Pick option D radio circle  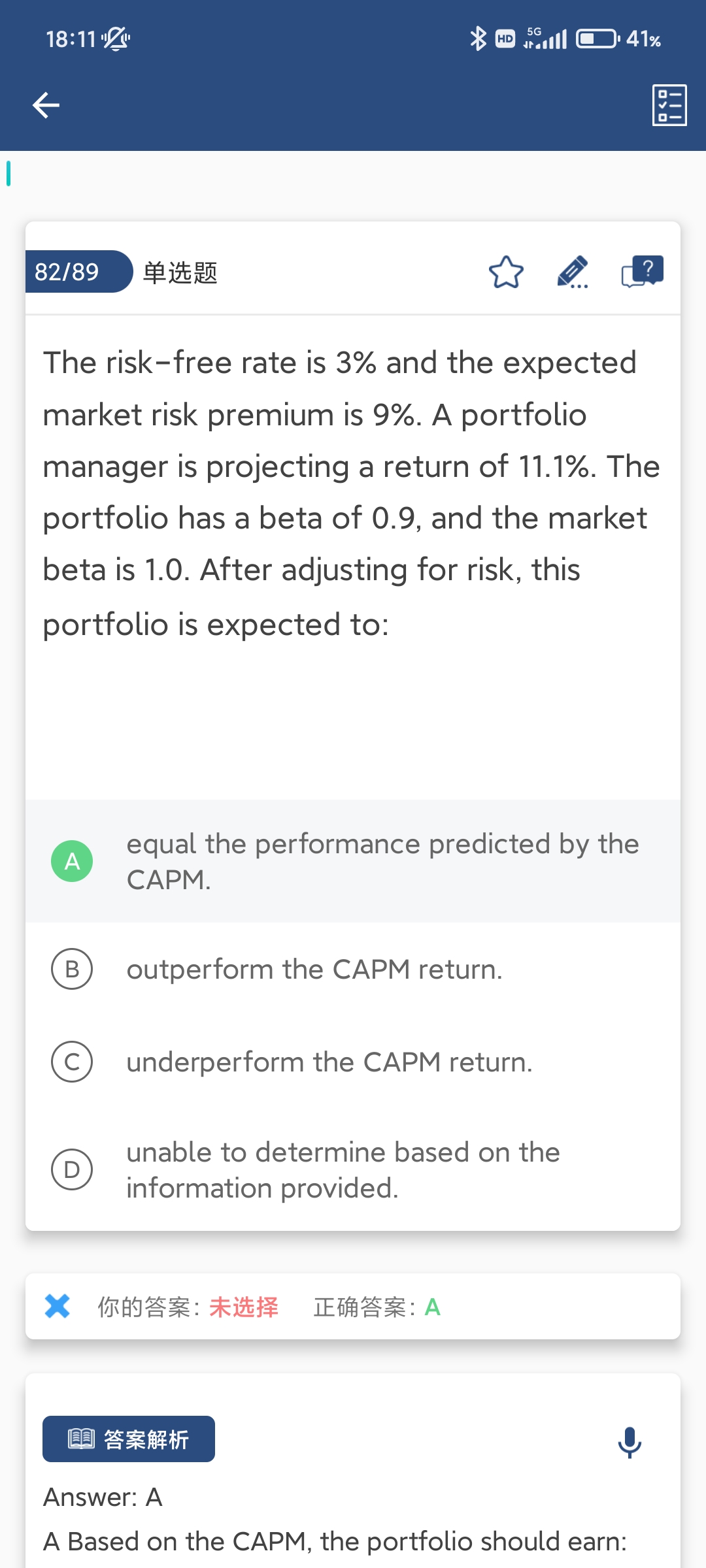click(72, 1169)
